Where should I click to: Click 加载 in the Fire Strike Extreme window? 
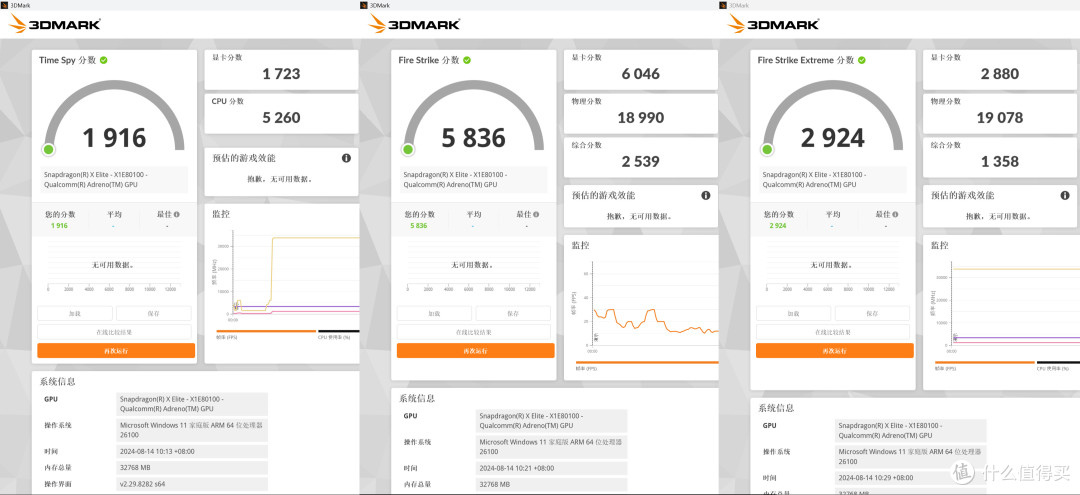point(793,313)
